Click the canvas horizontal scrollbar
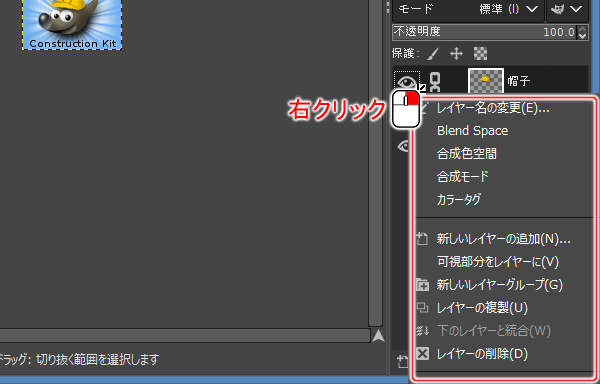This screenshot has height=384, width=600. click(x=184, y=336)
